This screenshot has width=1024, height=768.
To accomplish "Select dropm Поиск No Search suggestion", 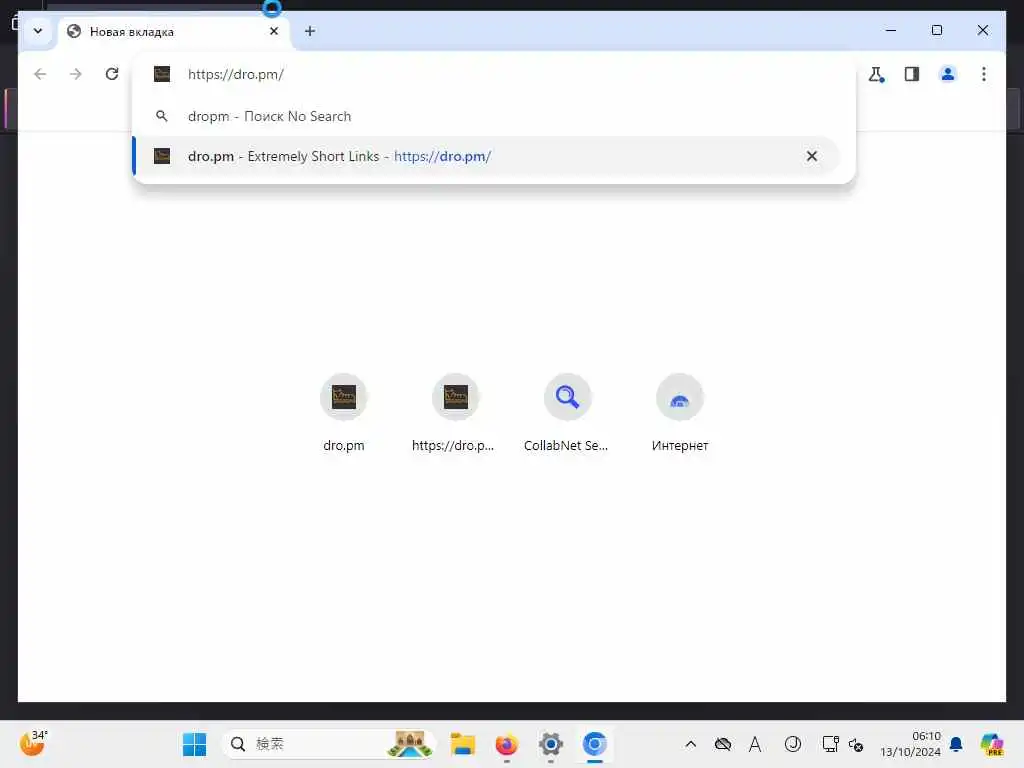I will [487, 116].
